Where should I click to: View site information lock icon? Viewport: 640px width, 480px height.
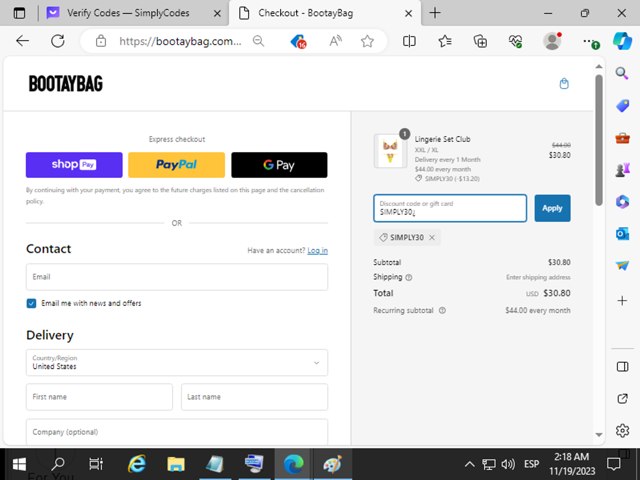point(101,41)
